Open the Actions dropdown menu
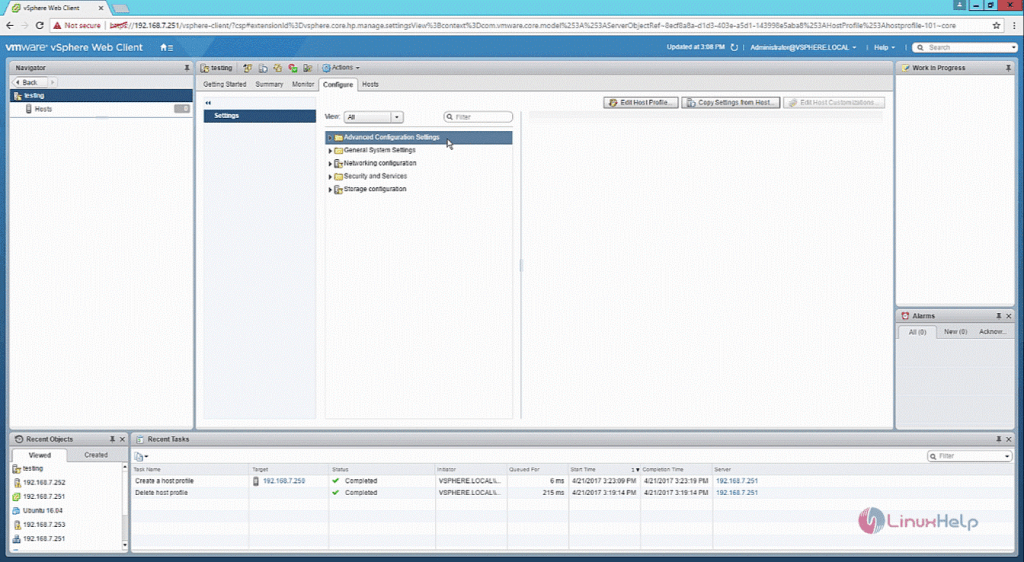The height and width of the screenshot is (562, 1024). click(341, 68)
